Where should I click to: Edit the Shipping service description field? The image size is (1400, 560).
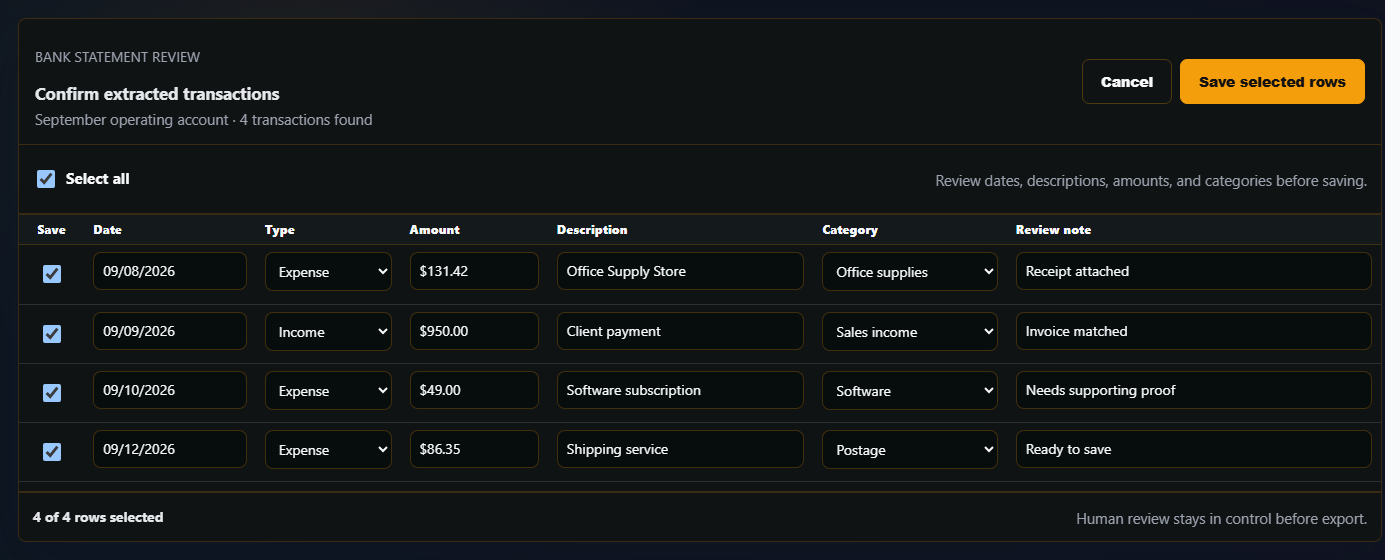pos(680,449)
